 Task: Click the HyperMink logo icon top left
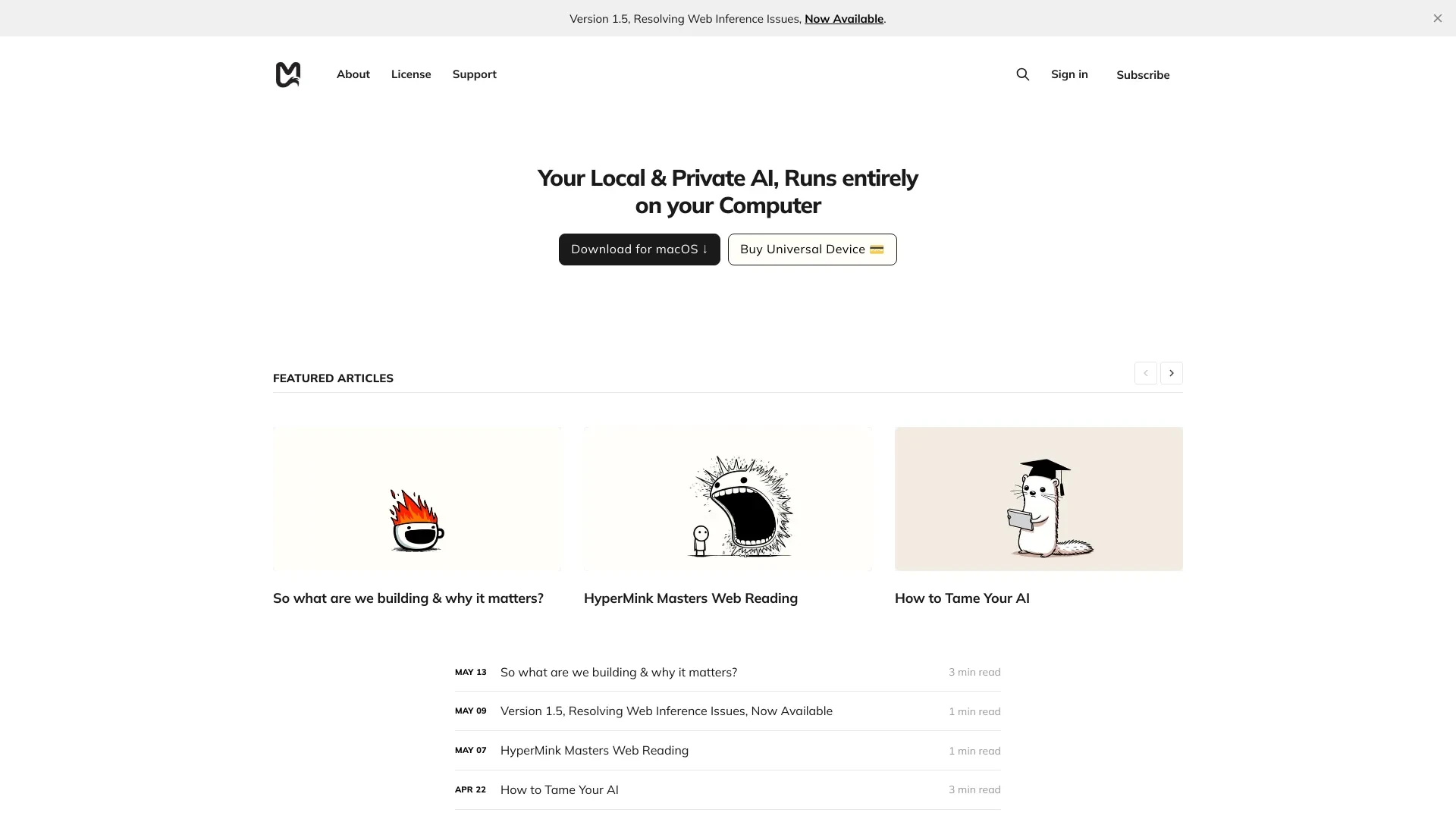click(x=288, y=74)
